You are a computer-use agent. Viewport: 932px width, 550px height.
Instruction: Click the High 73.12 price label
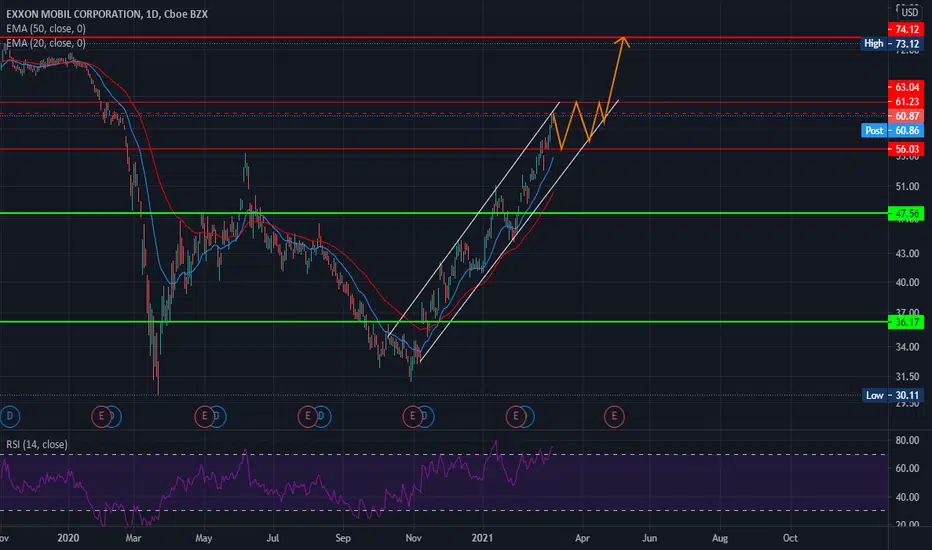point(892,43)
